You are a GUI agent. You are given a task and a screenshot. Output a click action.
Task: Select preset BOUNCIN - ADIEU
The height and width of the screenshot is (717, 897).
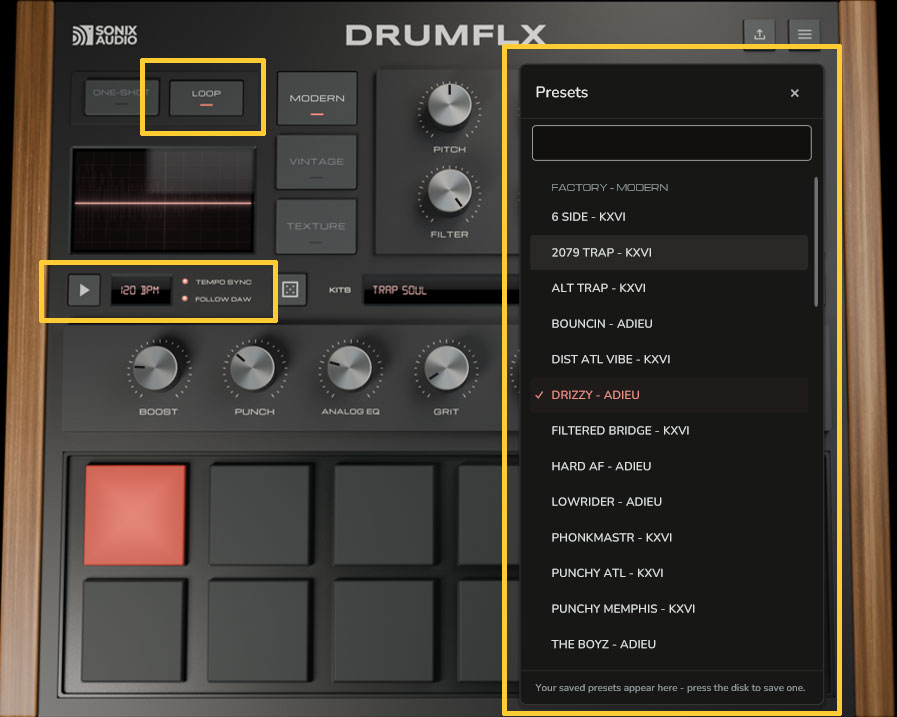click(x=669, y=324)
